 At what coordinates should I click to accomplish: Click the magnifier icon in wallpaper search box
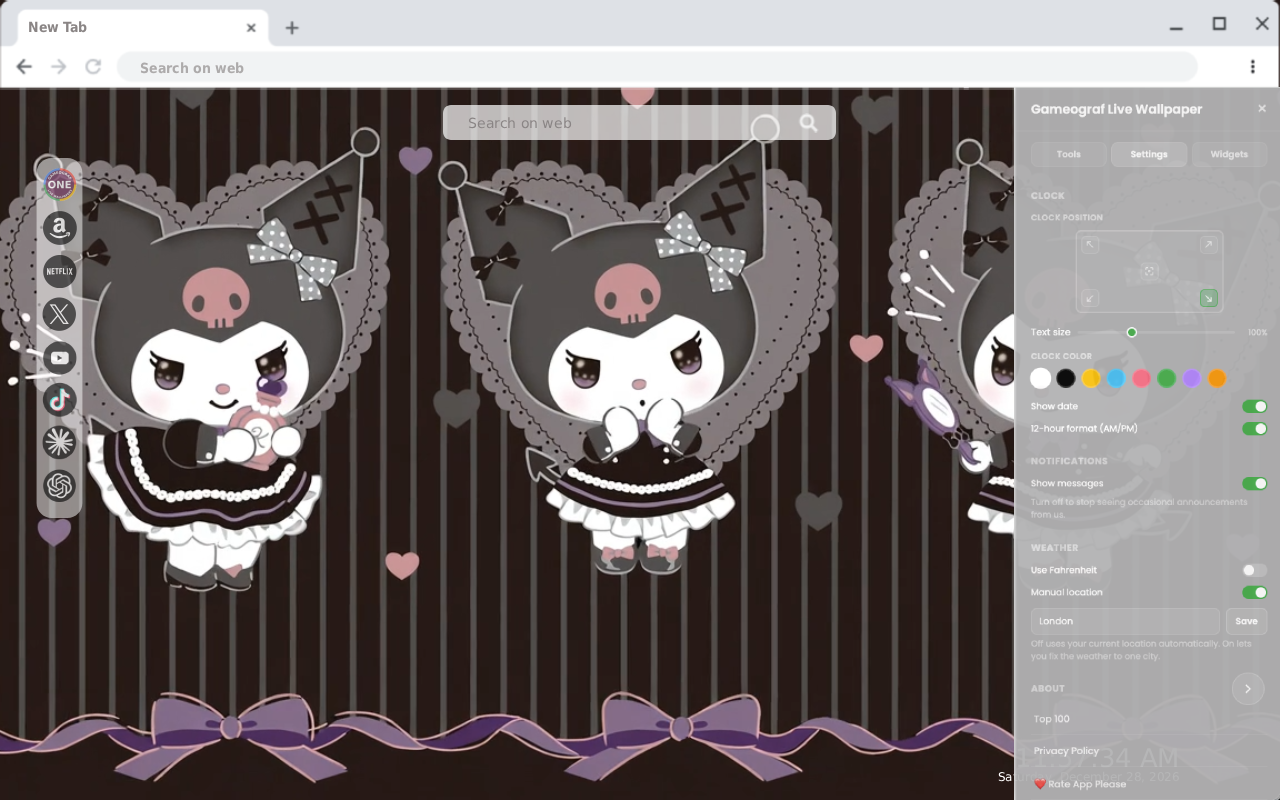[x=808, y=123]
